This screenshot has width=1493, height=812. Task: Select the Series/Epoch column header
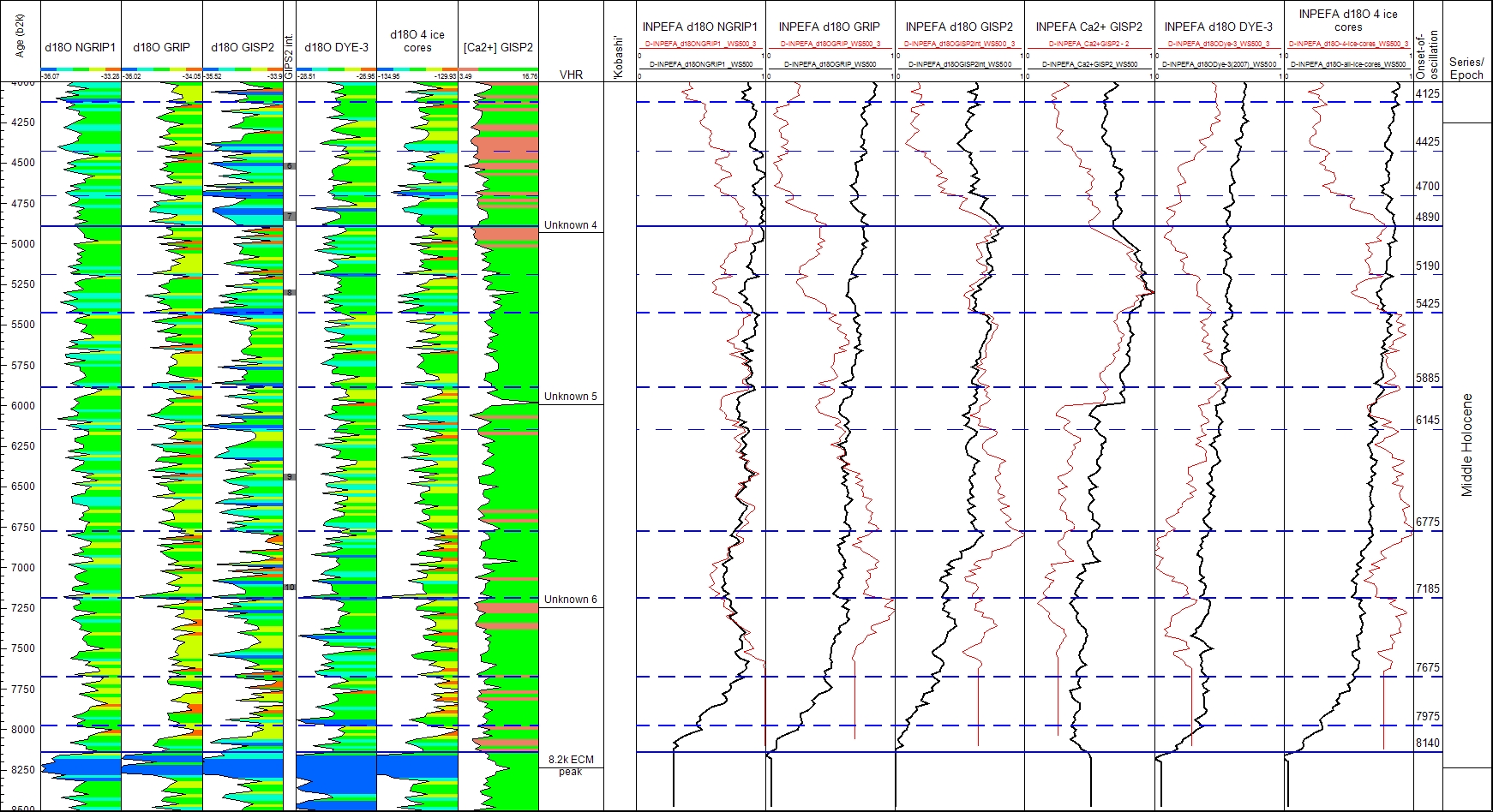1466,69
